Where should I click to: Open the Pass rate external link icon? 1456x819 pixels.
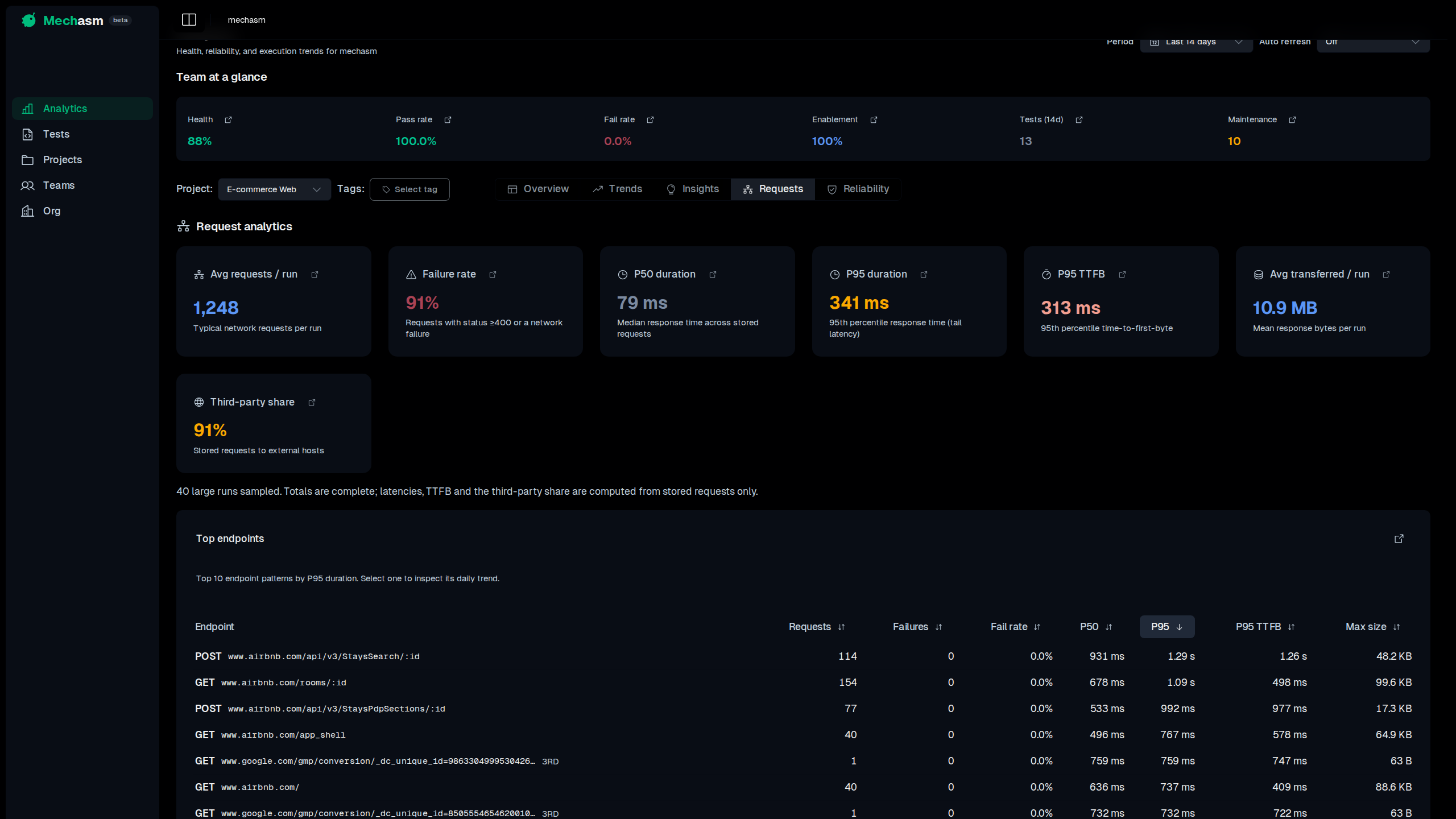pos(448,120)
